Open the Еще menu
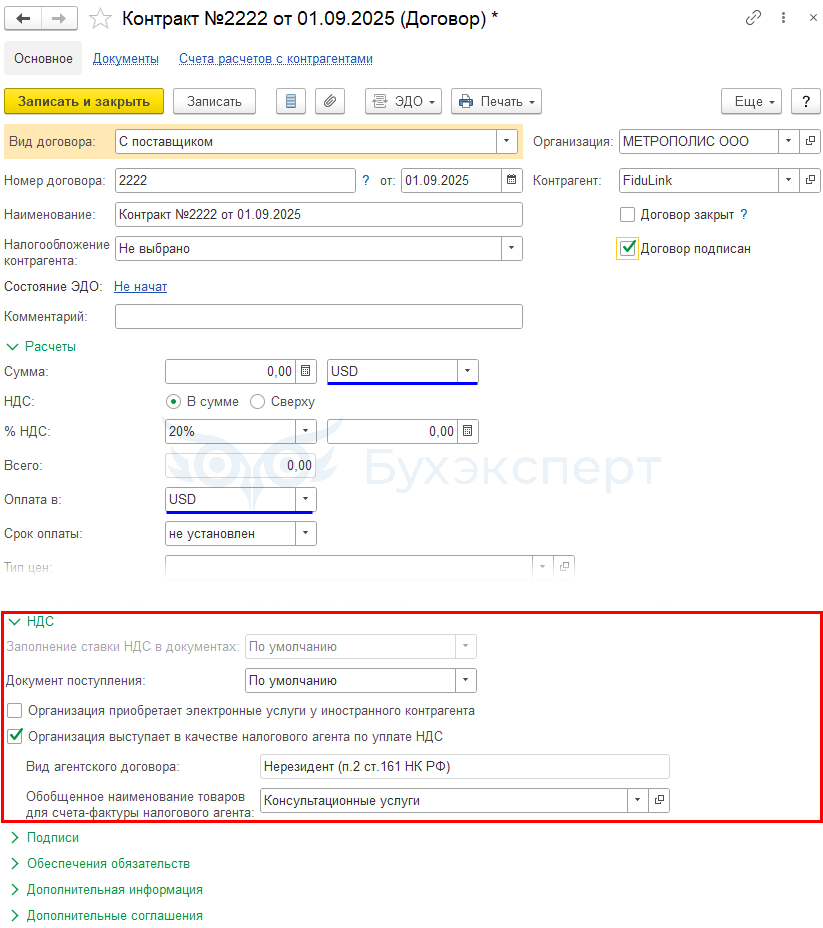Image resolution: width=823 pixels, height=928 pixels. pyautogui.click(x=751, y=101)
